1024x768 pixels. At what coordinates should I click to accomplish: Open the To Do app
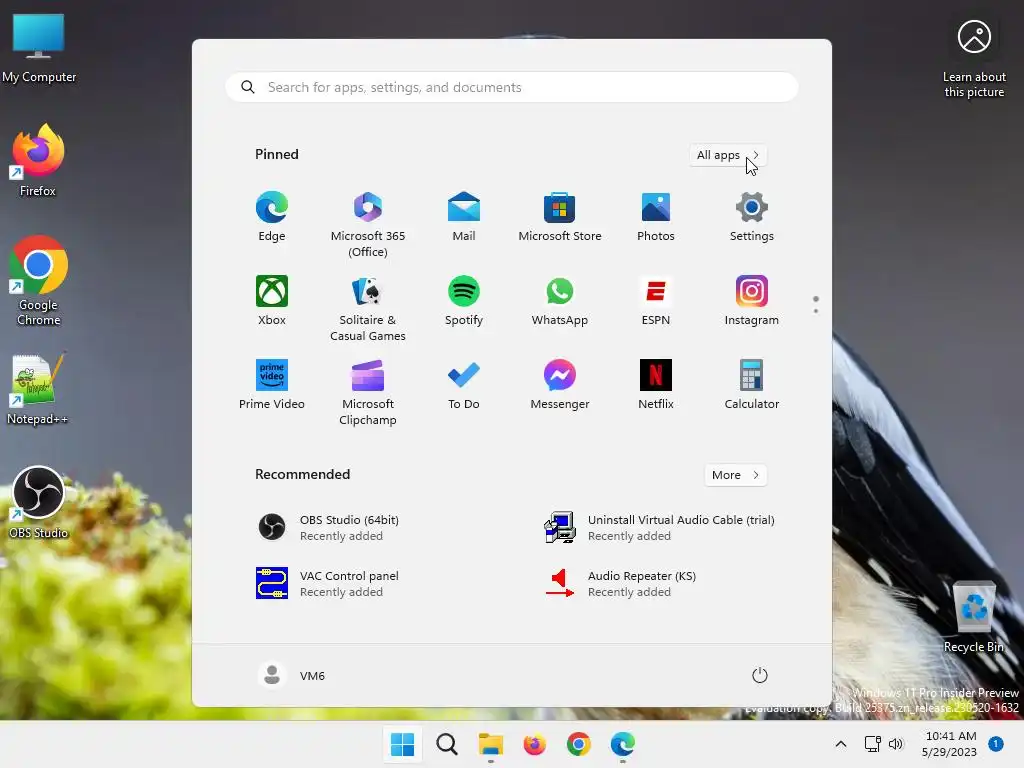(x=464, y=385)
